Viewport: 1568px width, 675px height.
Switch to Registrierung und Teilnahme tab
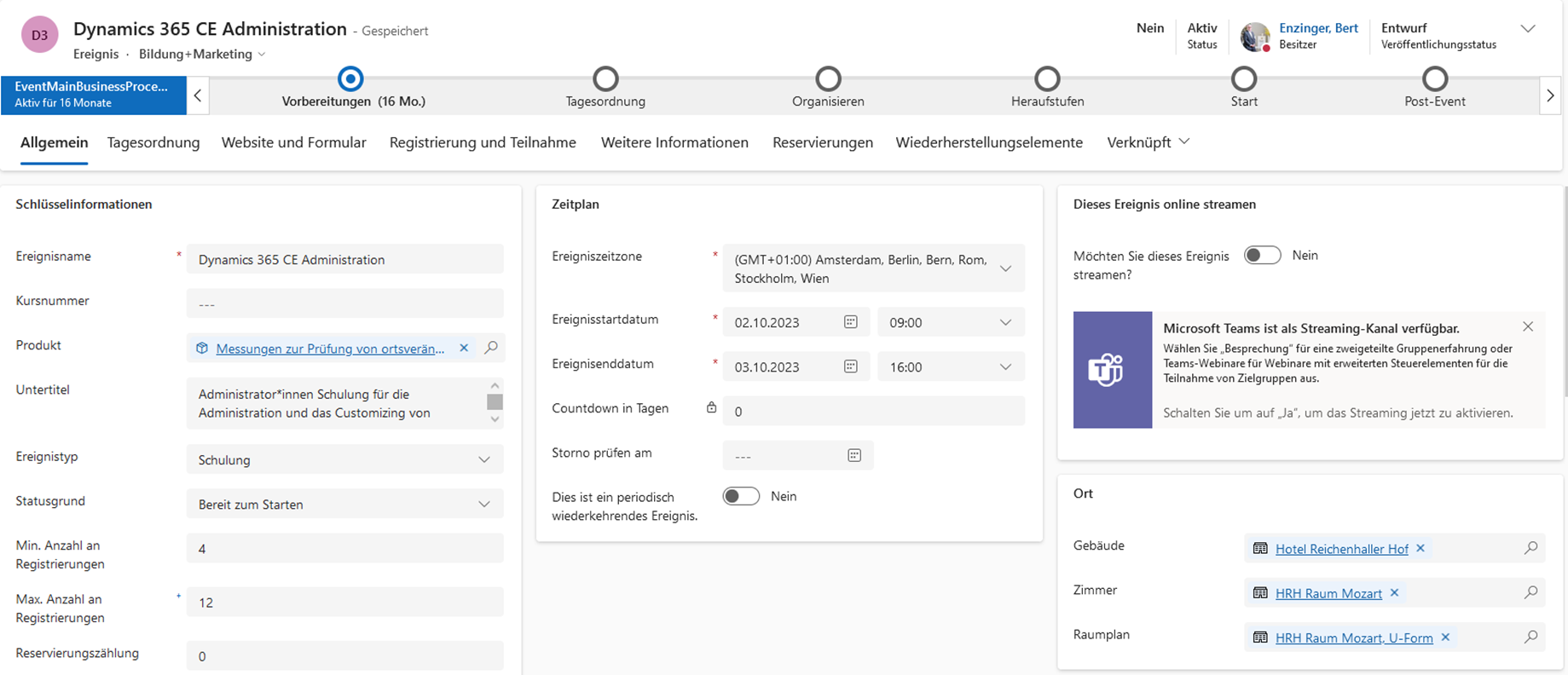tap(483, 142)
